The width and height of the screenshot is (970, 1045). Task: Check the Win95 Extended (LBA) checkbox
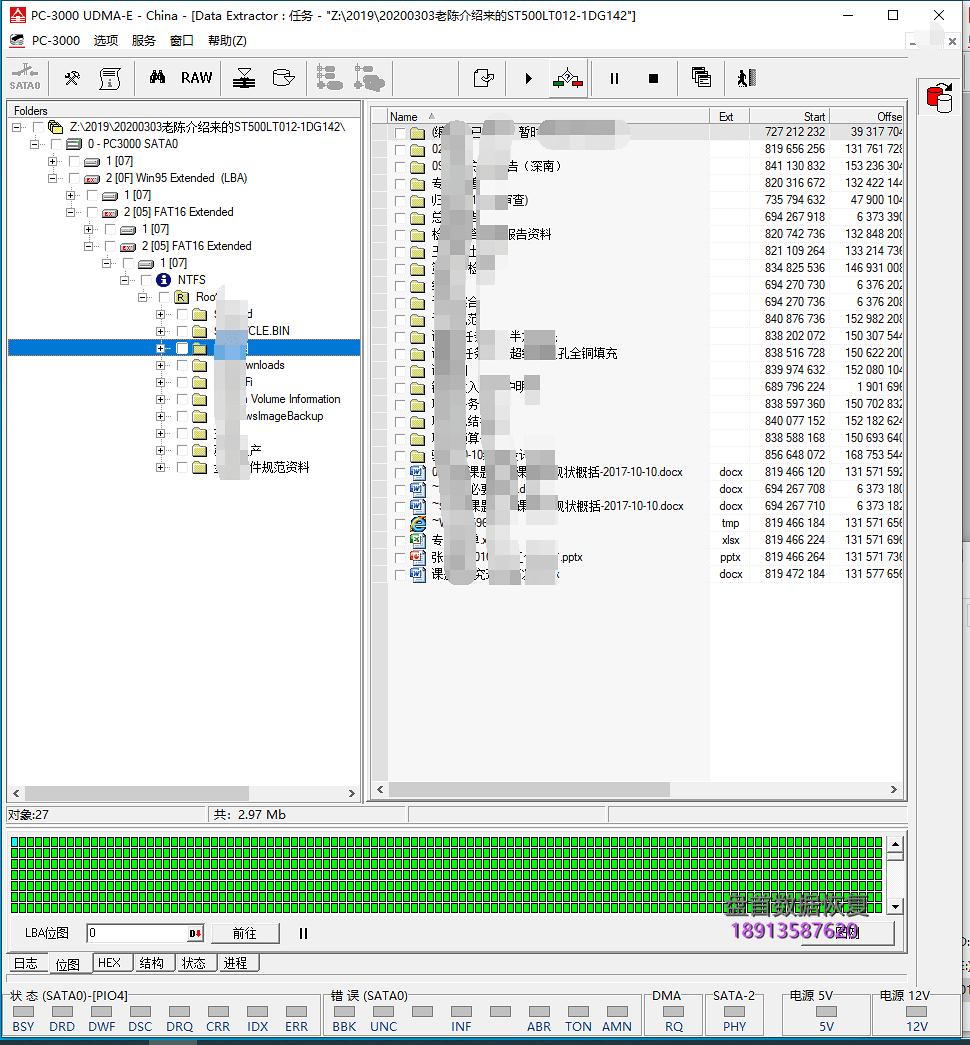[74, 178]
